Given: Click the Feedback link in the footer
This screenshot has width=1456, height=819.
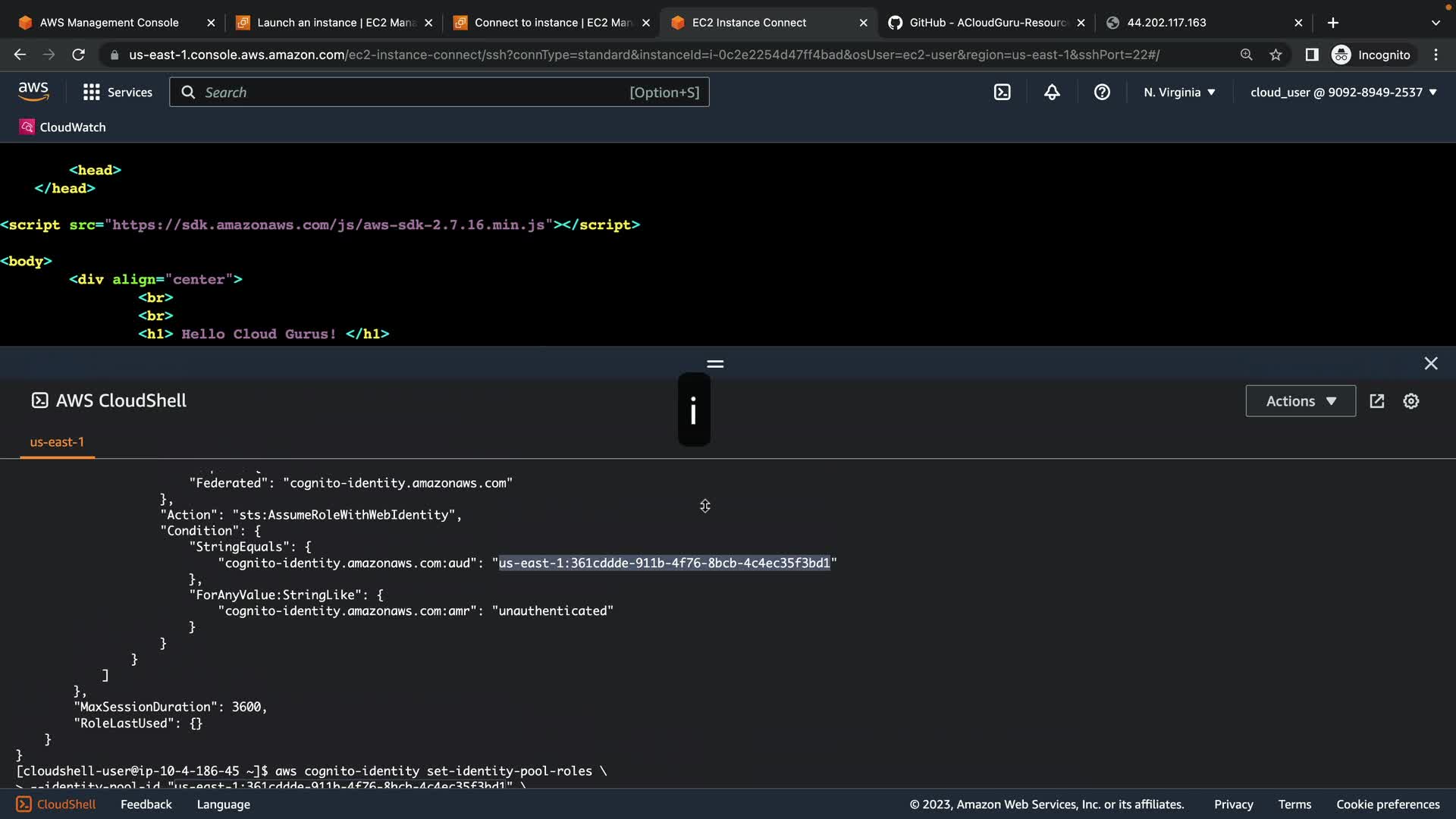Looking at the screenshot, I should click(146, 805).
